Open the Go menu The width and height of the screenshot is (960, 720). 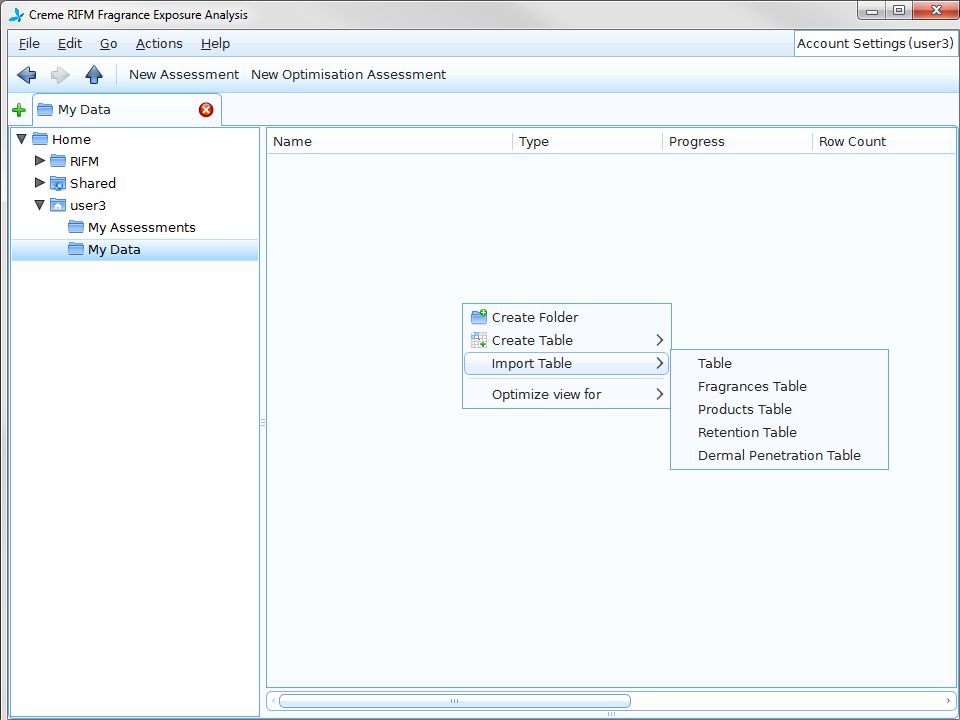point(108,43)
